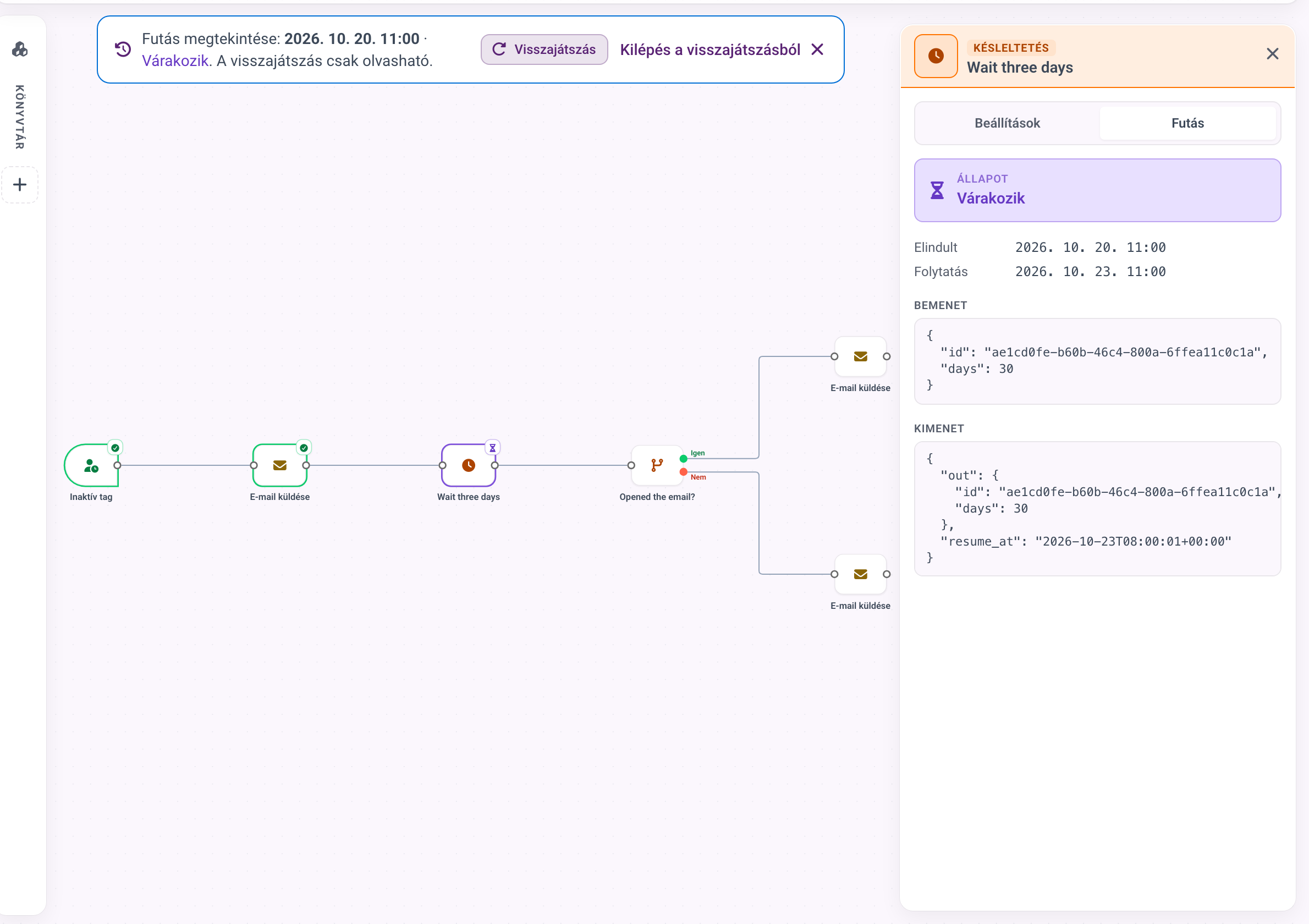The image size is (1309, 924).
Task: Select the first E-mail küldése node
Action: [280, 465]
